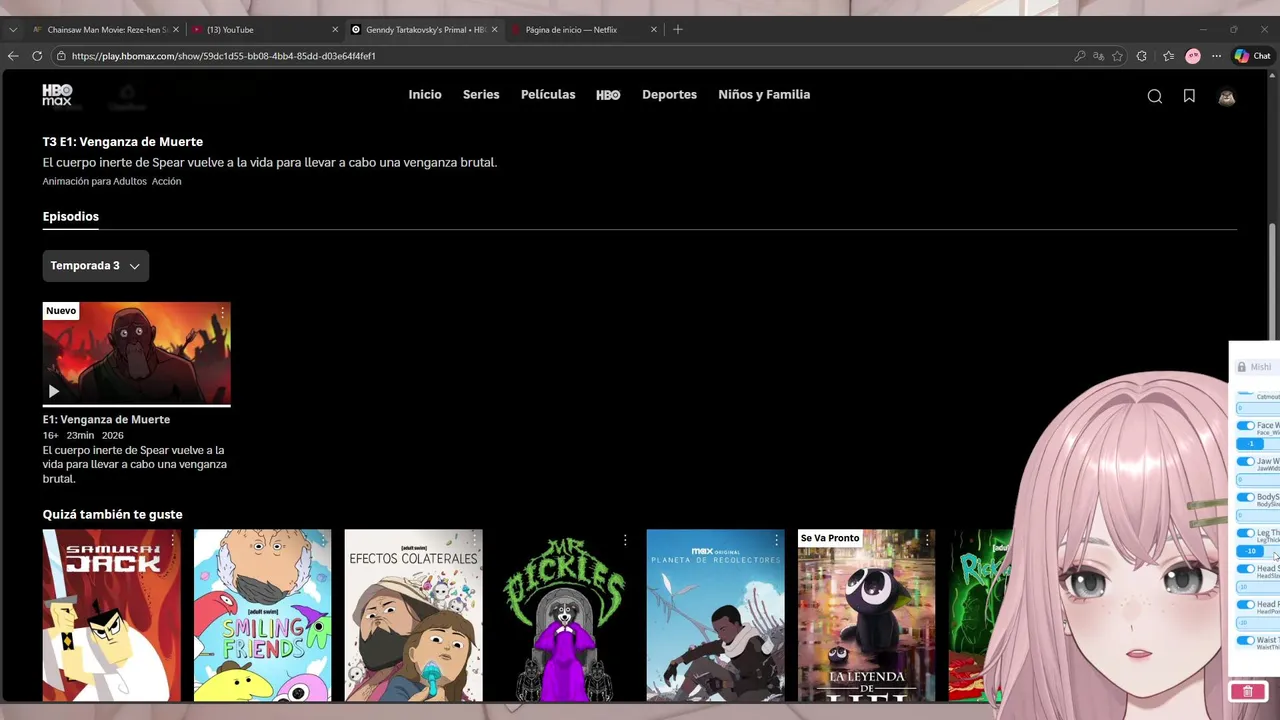Image resolution: width=1280 pixels, height=720 pixels.
Task: Open the Mr. Pickles poster
Action: pos(564,615)
